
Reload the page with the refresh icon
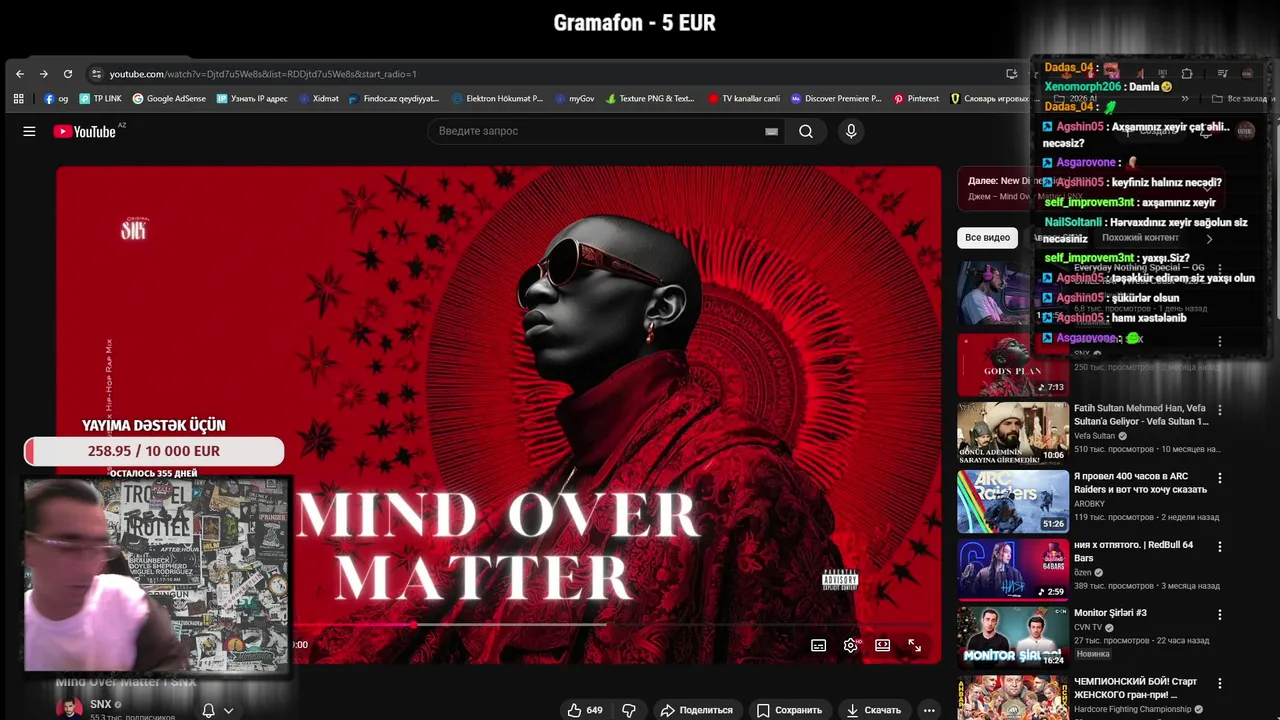[68, 74]
